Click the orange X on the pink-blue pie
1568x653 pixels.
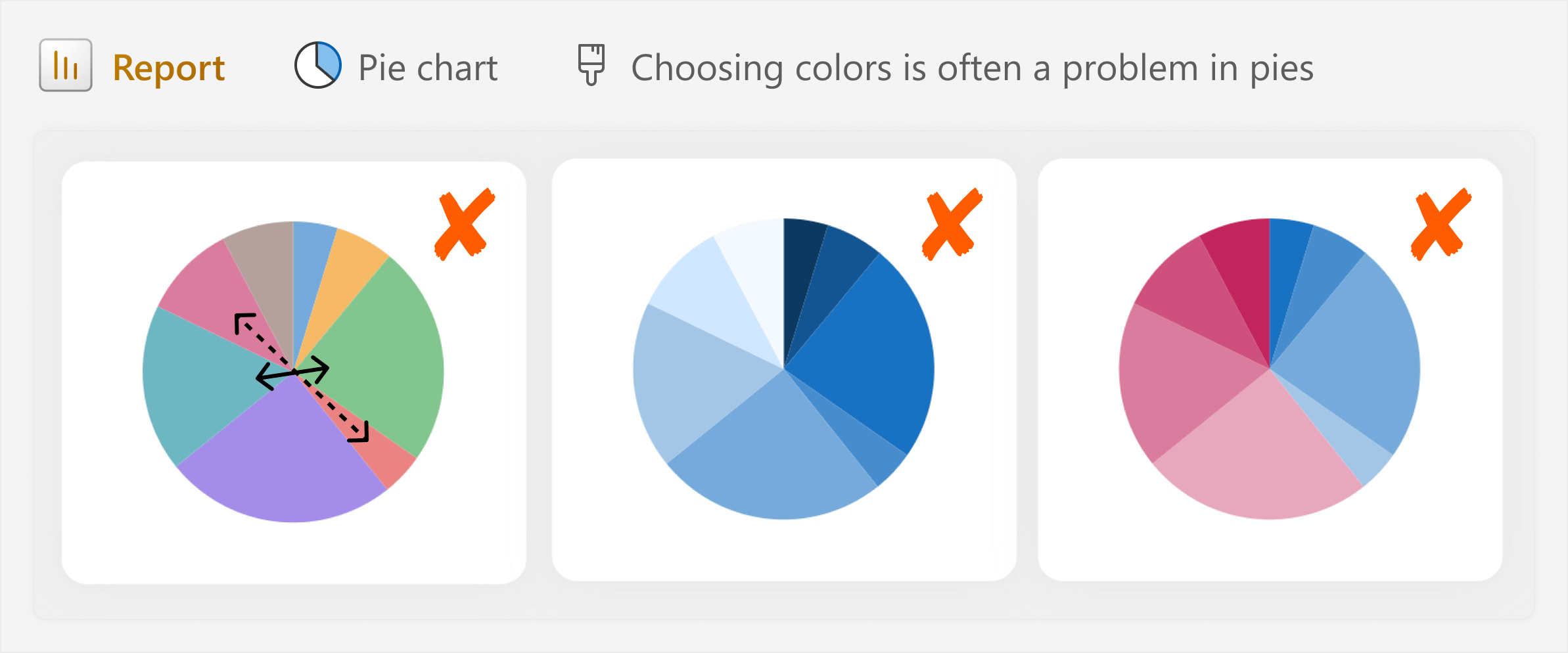tap(1441, 223)
